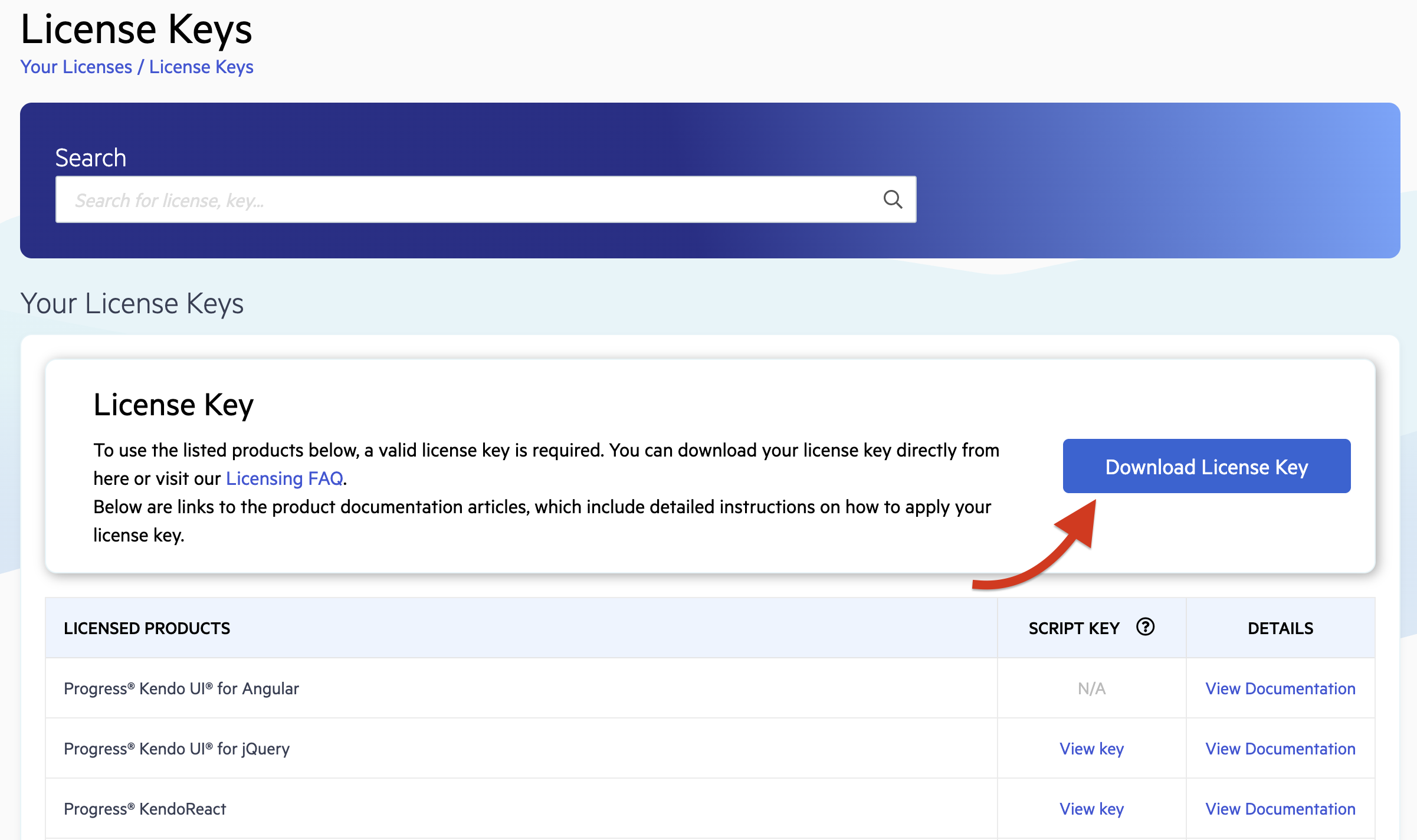View key for Progress KendoReact
The image size is (1417, 840).
tap(1091, 809)
